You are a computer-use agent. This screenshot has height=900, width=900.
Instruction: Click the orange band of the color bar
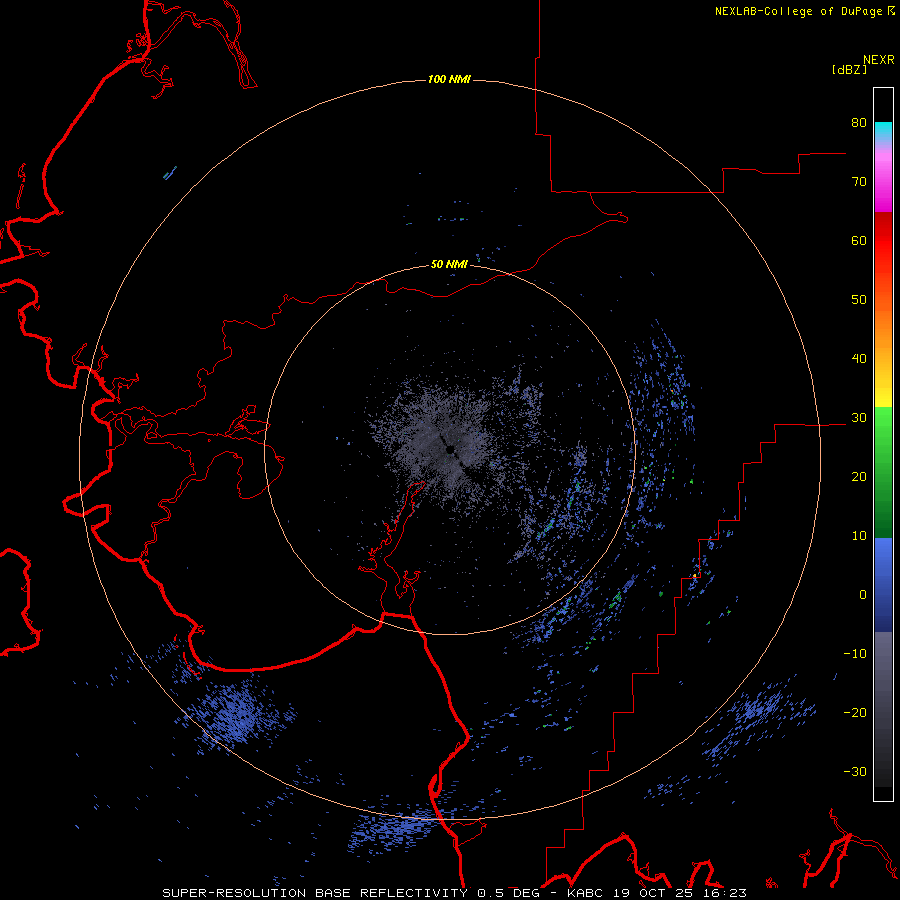tap(883, 330)
